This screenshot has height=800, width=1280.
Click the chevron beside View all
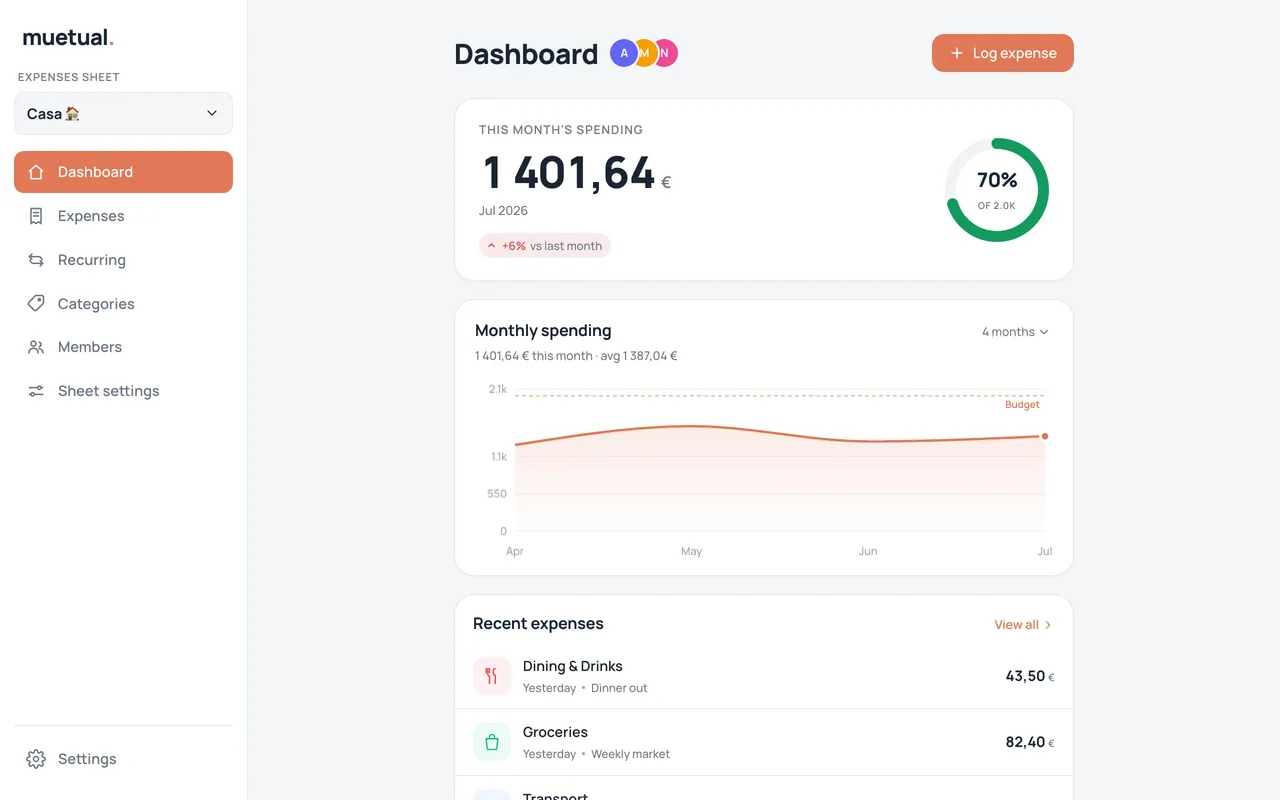(x=1048, y=625)
